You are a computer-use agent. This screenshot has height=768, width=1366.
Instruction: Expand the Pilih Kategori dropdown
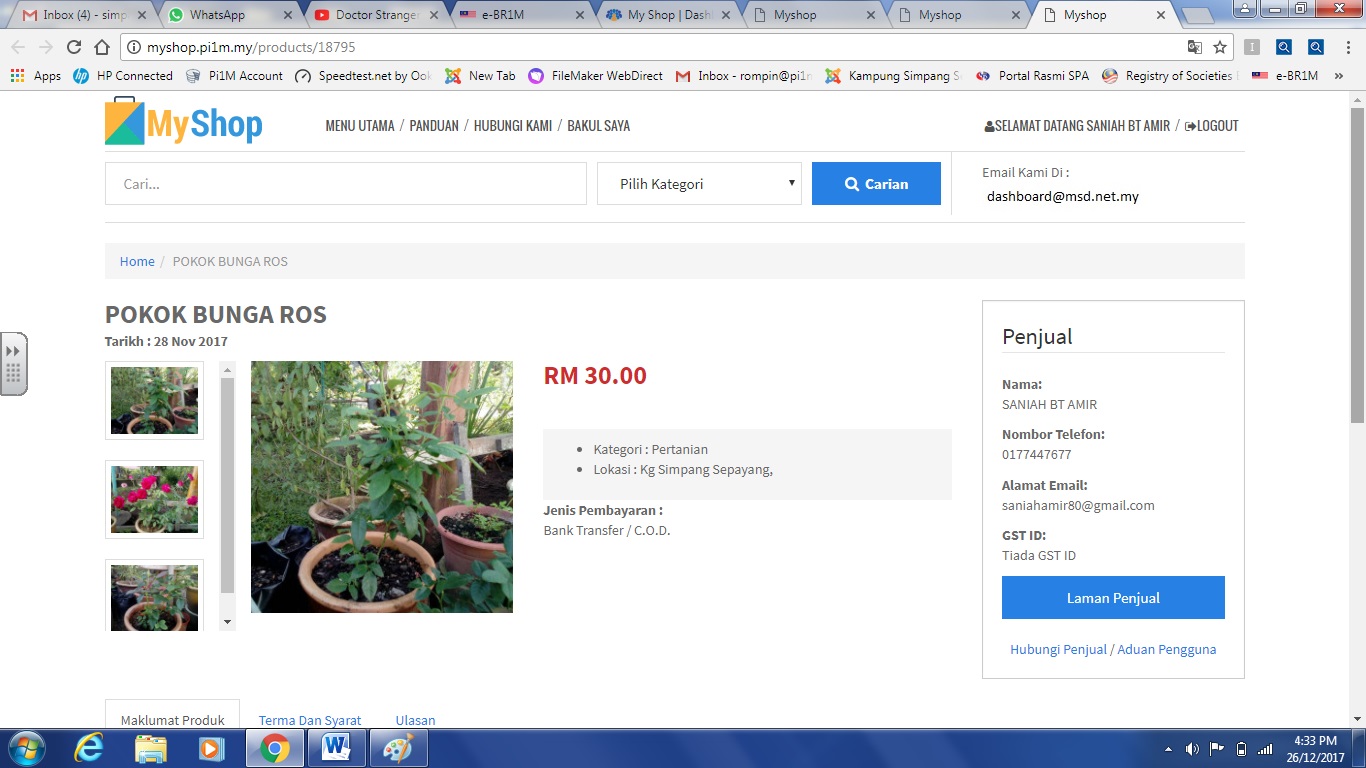699,184
